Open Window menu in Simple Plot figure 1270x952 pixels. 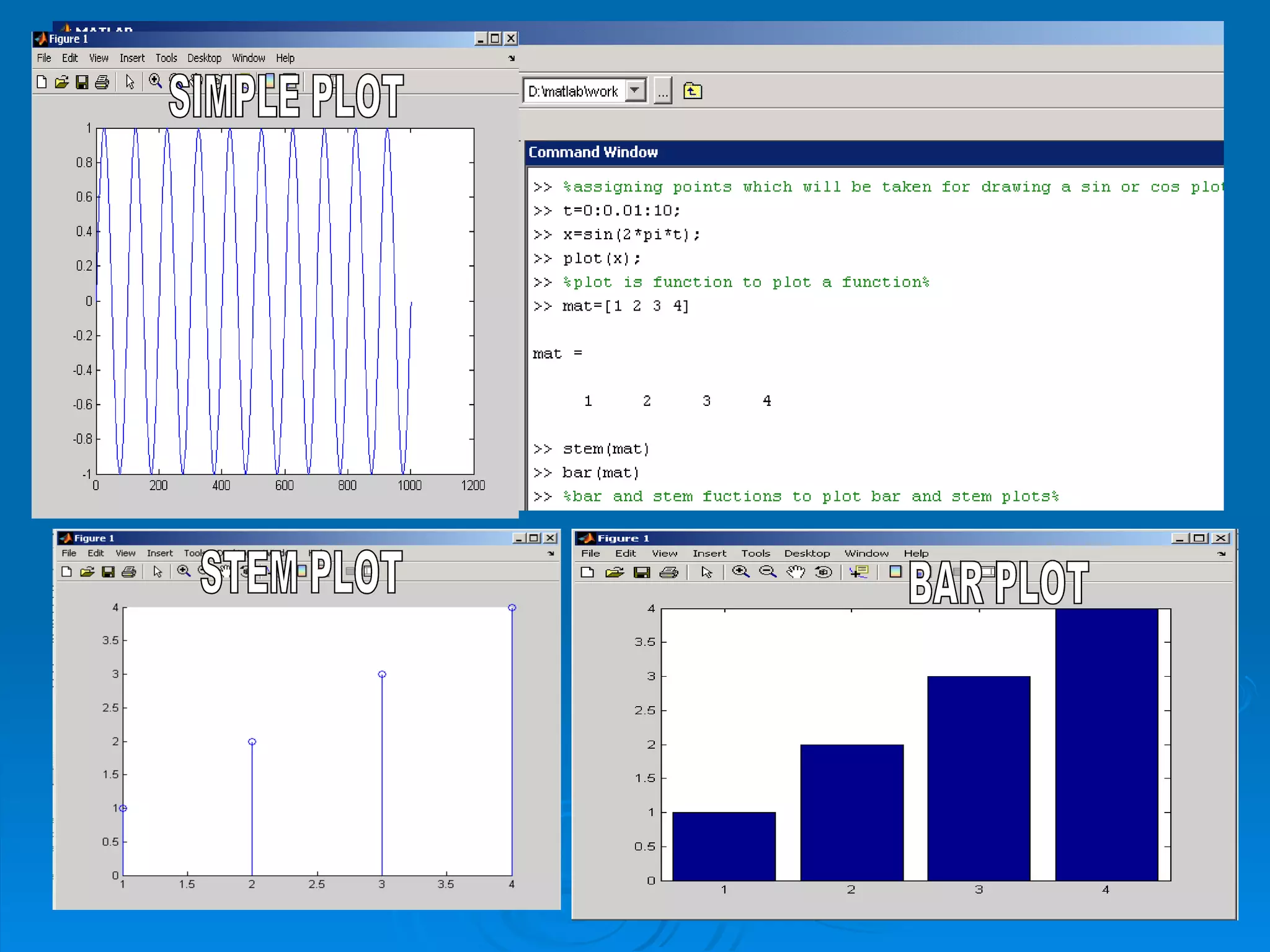249,58
